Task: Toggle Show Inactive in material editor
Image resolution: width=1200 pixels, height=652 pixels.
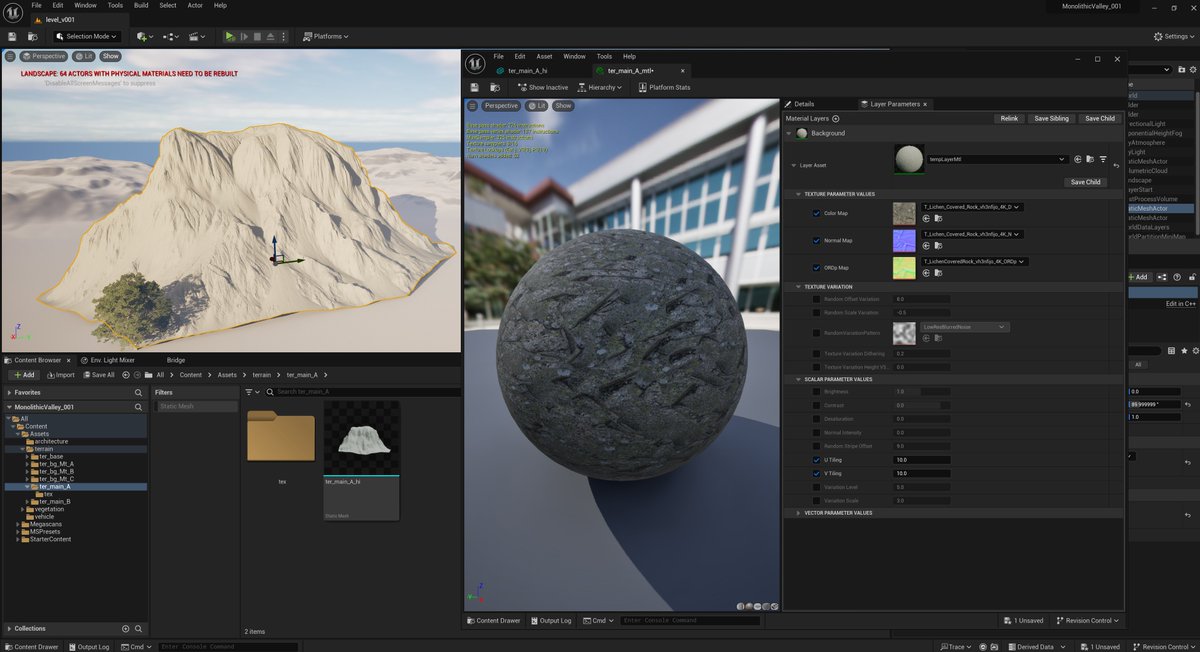Action: (x=542, y=87)
